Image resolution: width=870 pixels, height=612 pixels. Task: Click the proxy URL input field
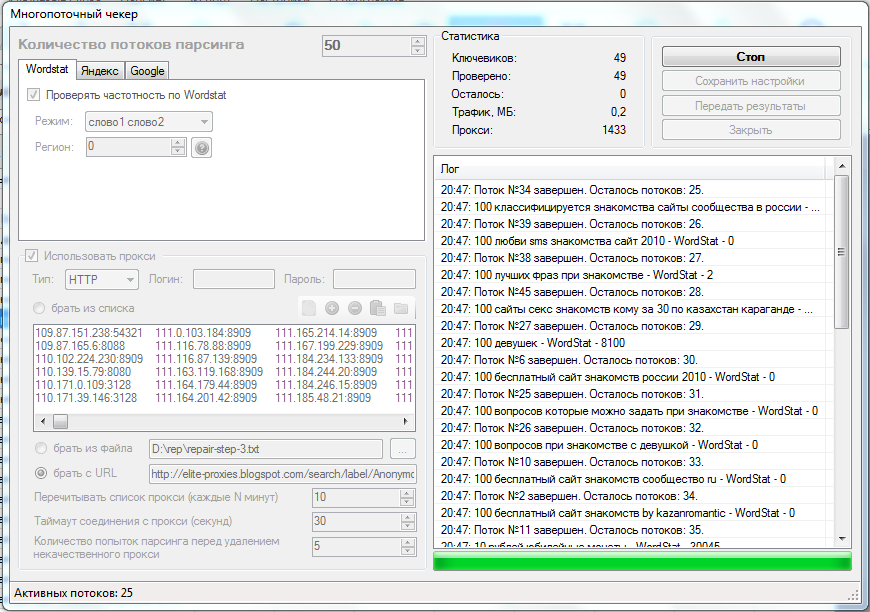tap(281, 474)
